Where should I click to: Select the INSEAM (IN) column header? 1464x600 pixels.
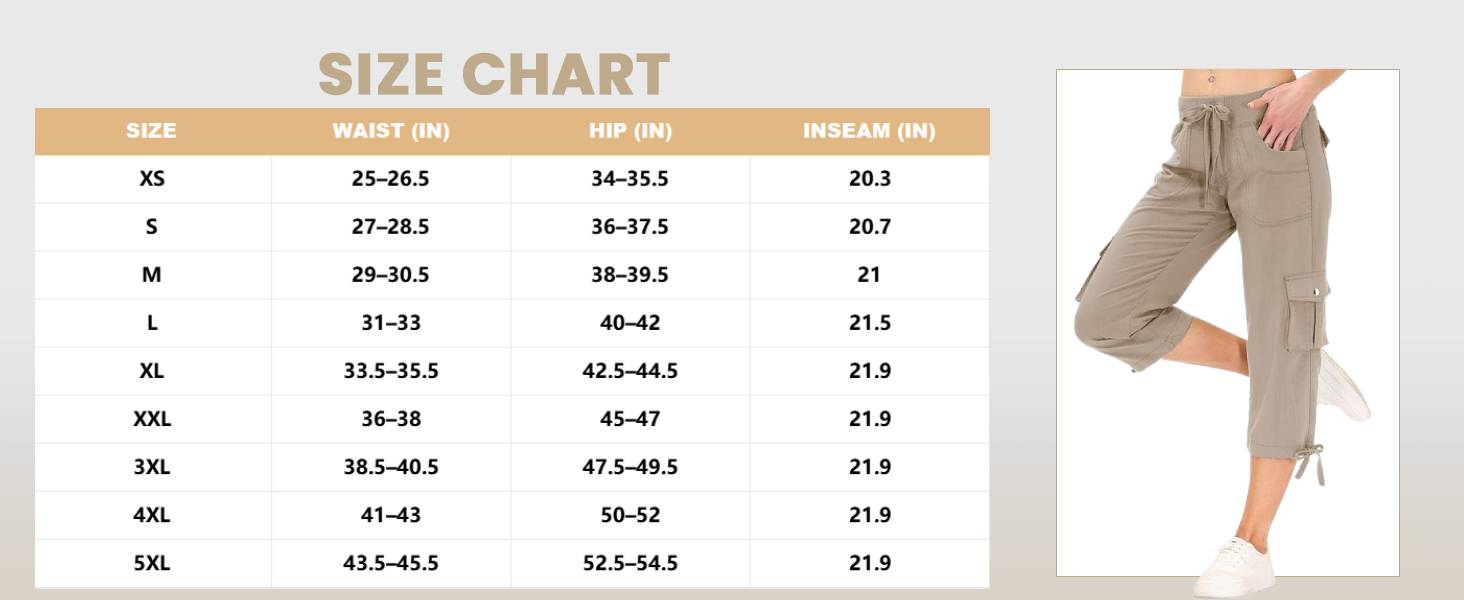869,131
